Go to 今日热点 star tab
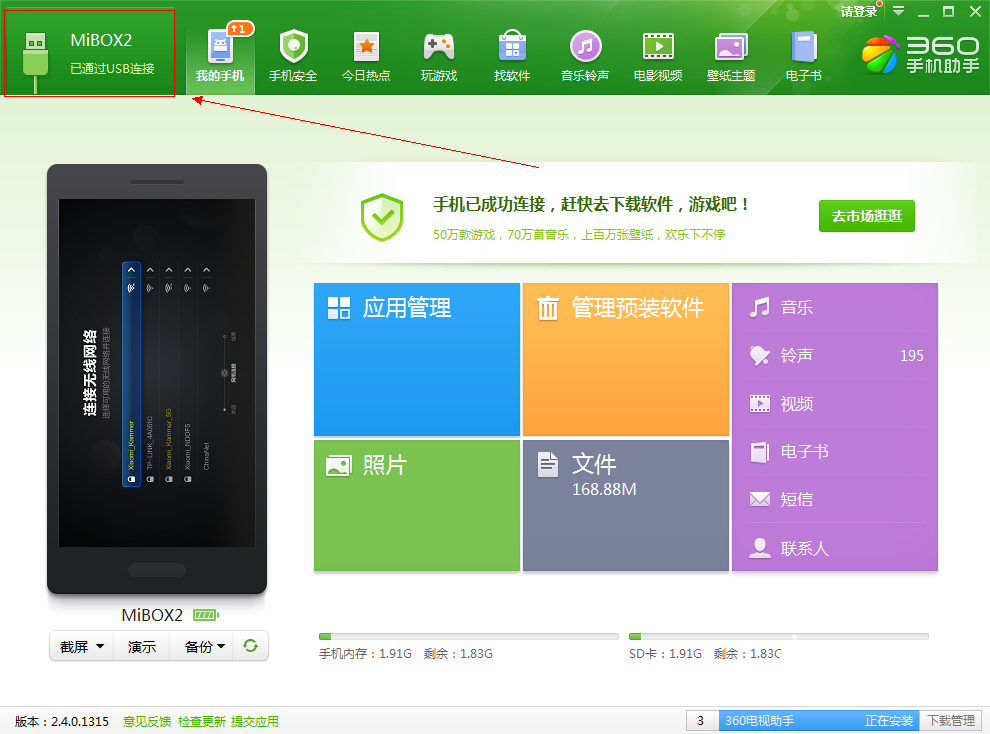990x734 pixels. tap(366, 57)
